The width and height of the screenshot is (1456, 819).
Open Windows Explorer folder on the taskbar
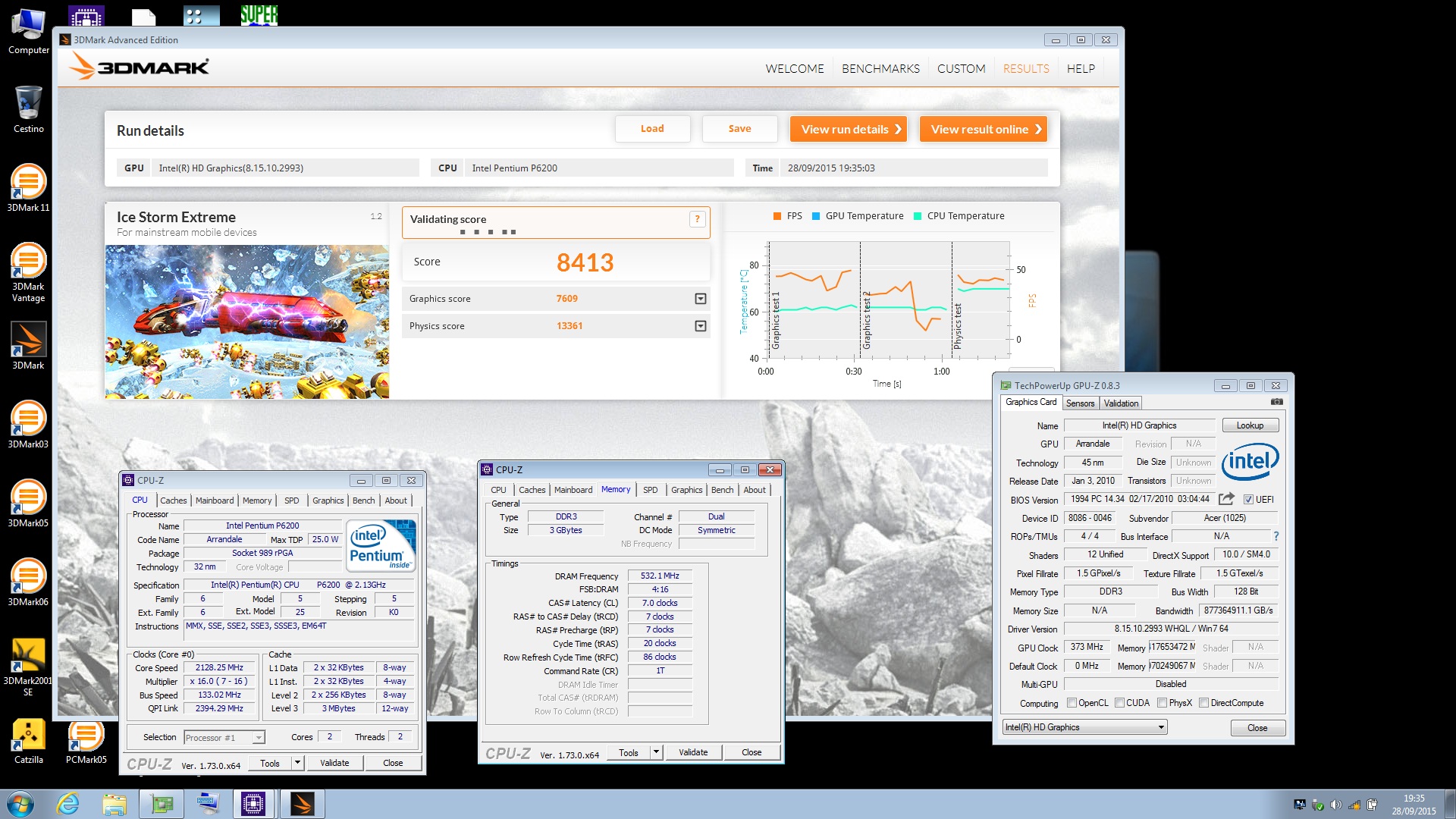click(115, 804)
